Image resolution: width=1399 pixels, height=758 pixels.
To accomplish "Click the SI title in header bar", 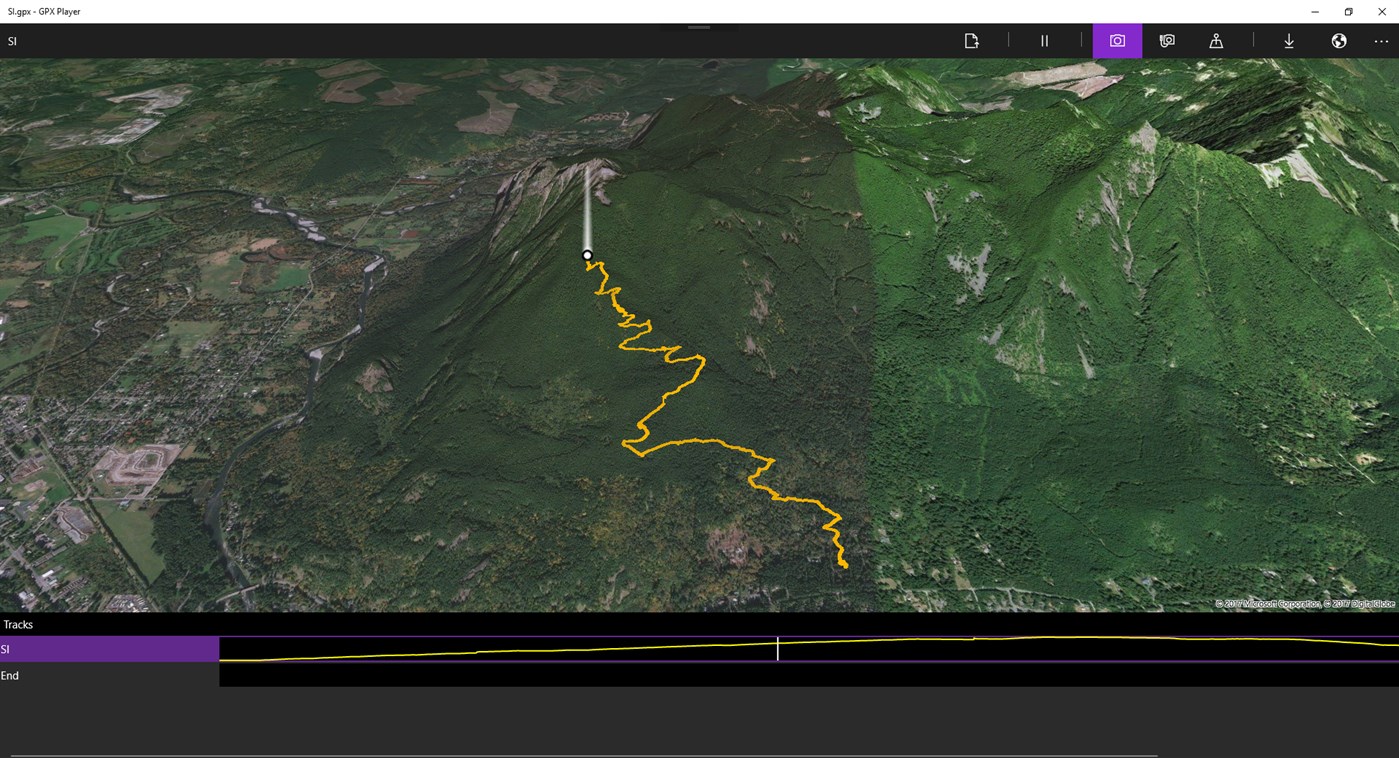I will 12,41.
